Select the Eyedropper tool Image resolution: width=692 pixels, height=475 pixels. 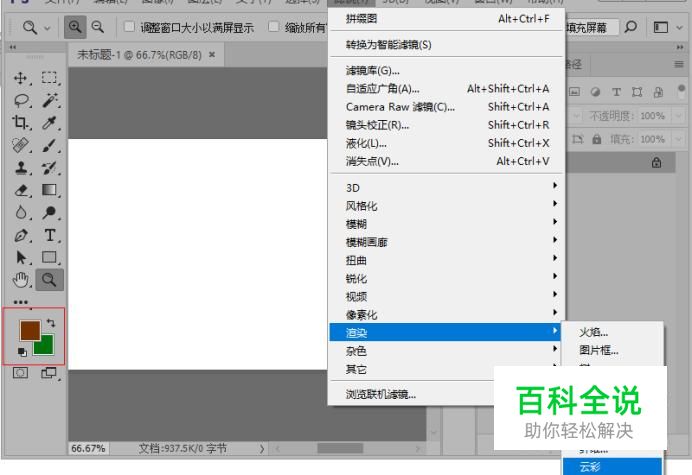[x=49, y=123]
